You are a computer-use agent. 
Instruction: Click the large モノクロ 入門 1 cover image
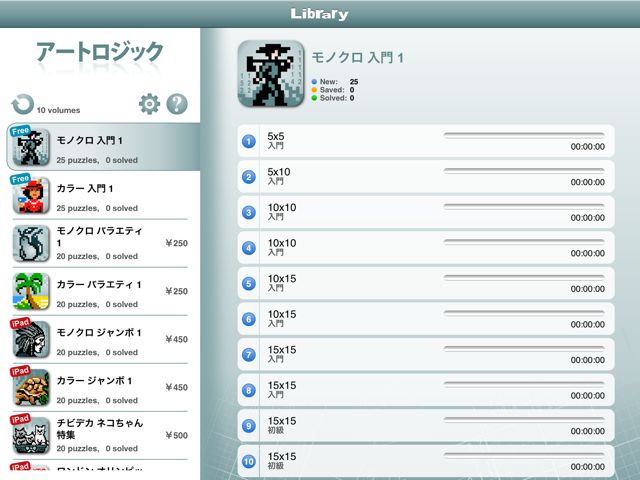[x=271, y=73]
